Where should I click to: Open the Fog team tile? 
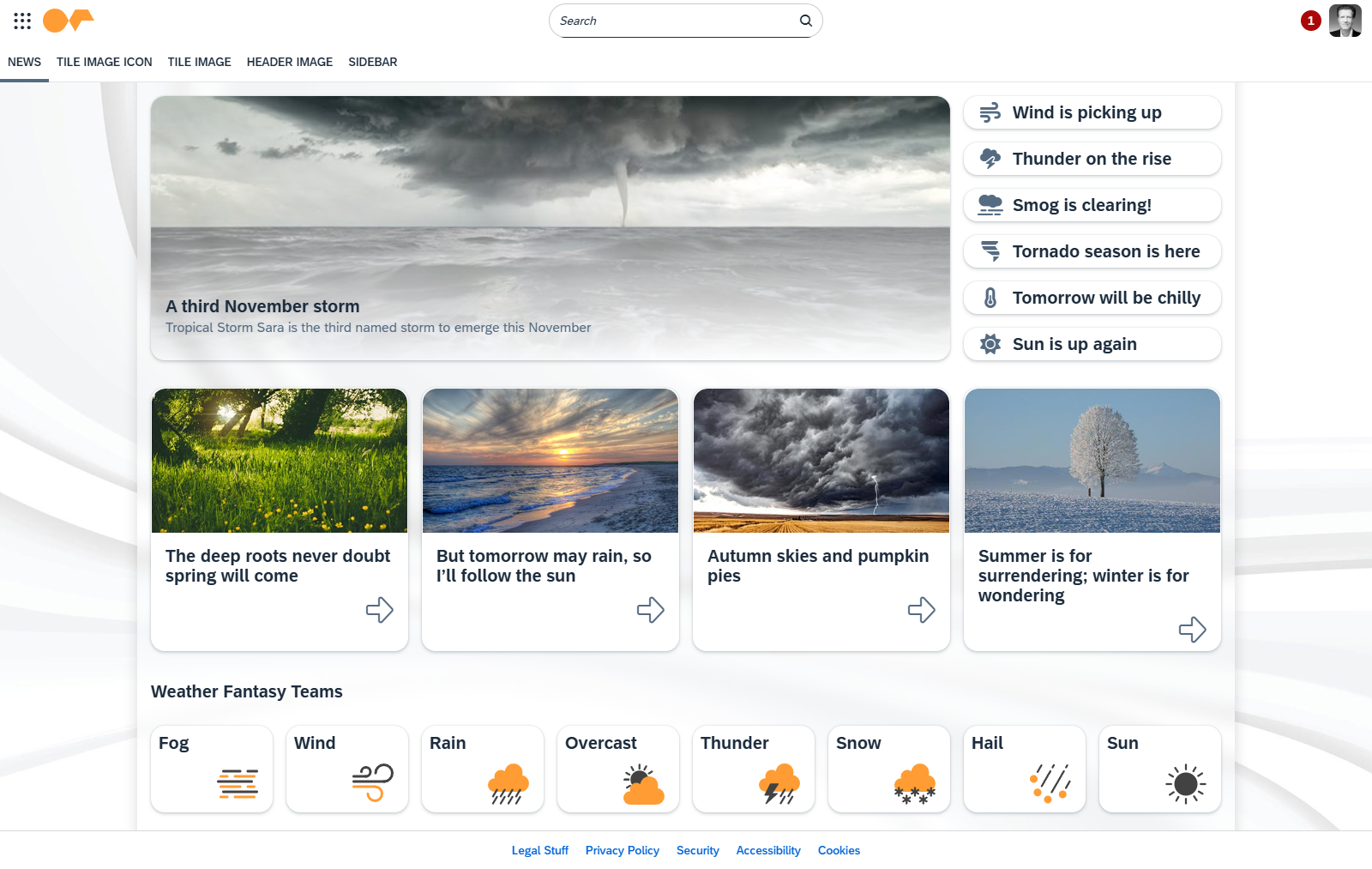tap(212, 769)
